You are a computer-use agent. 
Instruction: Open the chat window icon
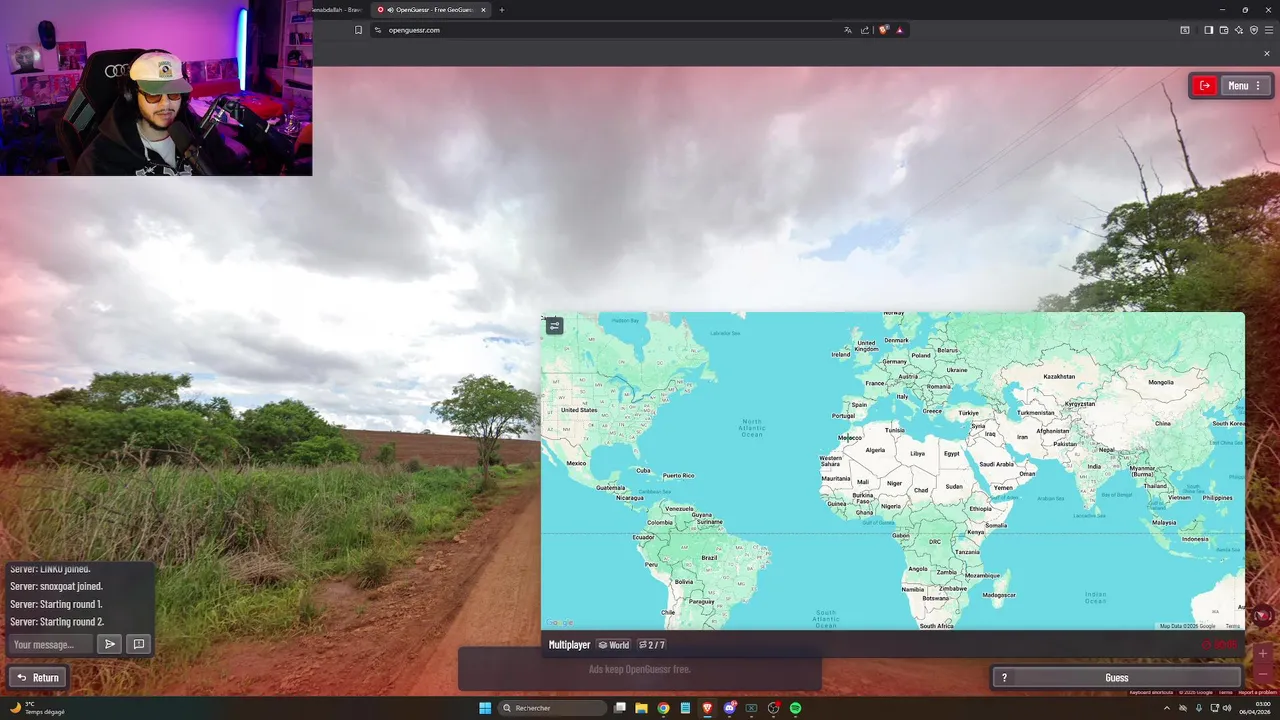(139, 644)
